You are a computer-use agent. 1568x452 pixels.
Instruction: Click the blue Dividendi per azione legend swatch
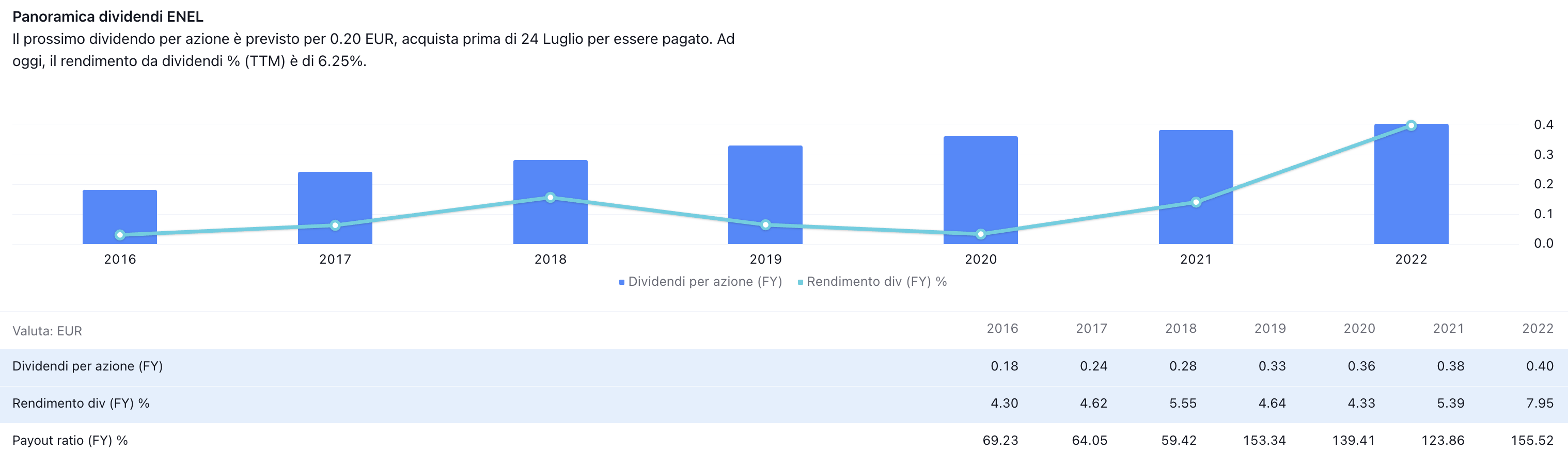[621, 282]
